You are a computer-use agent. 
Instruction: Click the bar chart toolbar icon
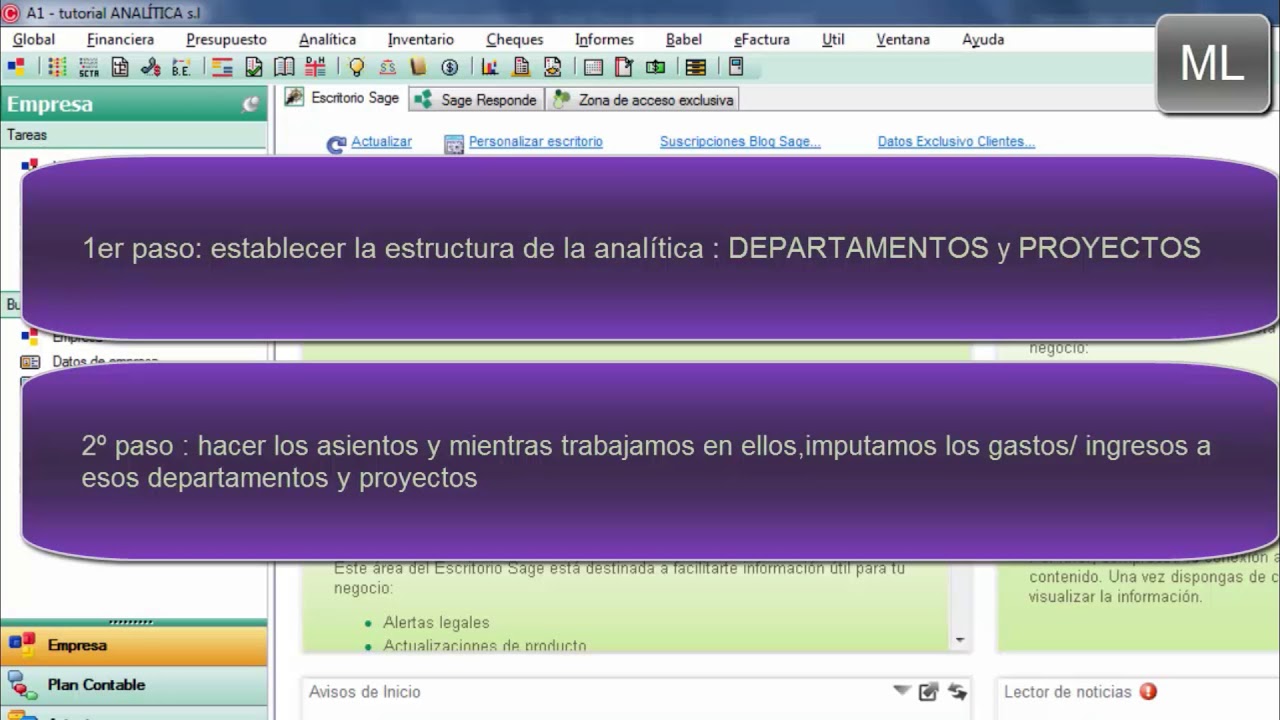(490, 67)
